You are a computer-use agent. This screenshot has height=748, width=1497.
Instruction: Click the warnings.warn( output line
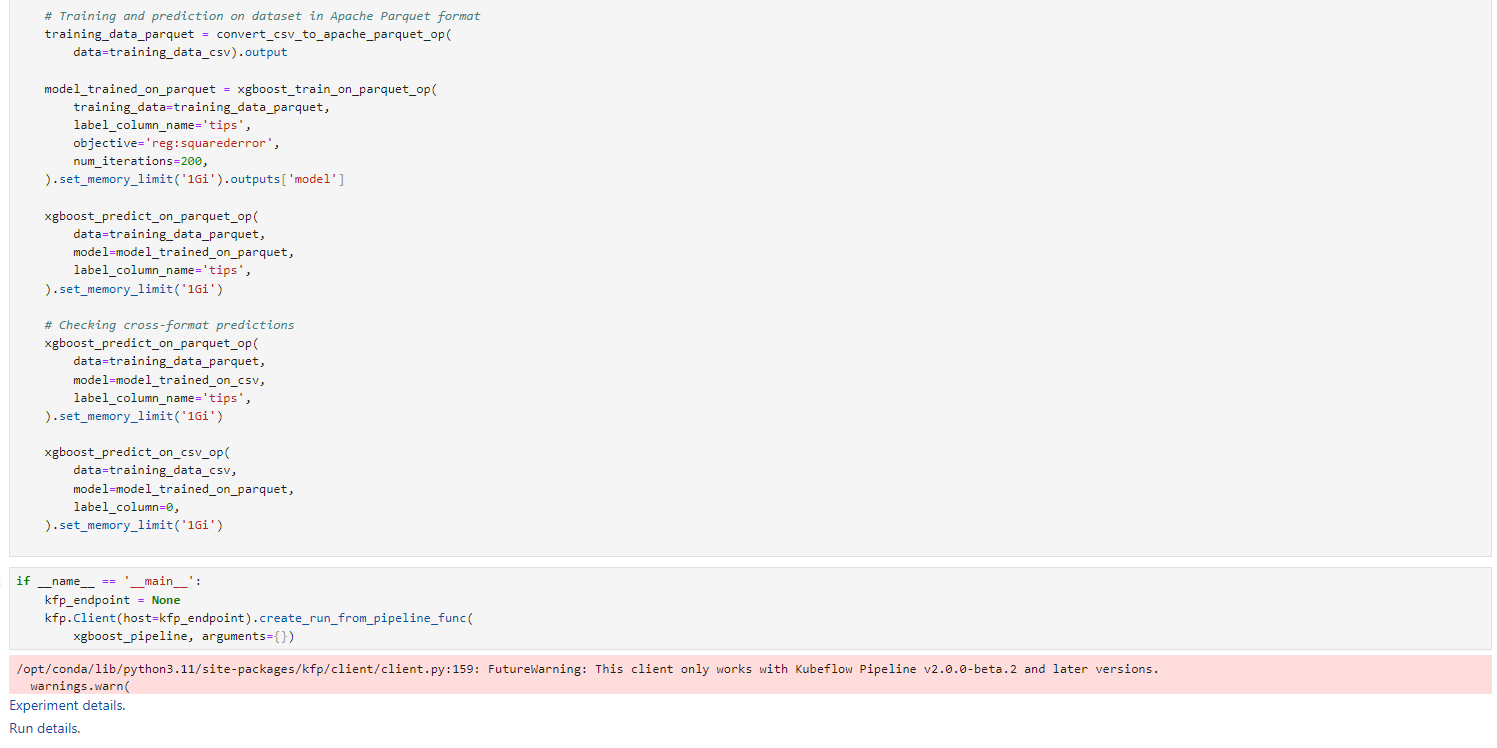click(81, 686)
